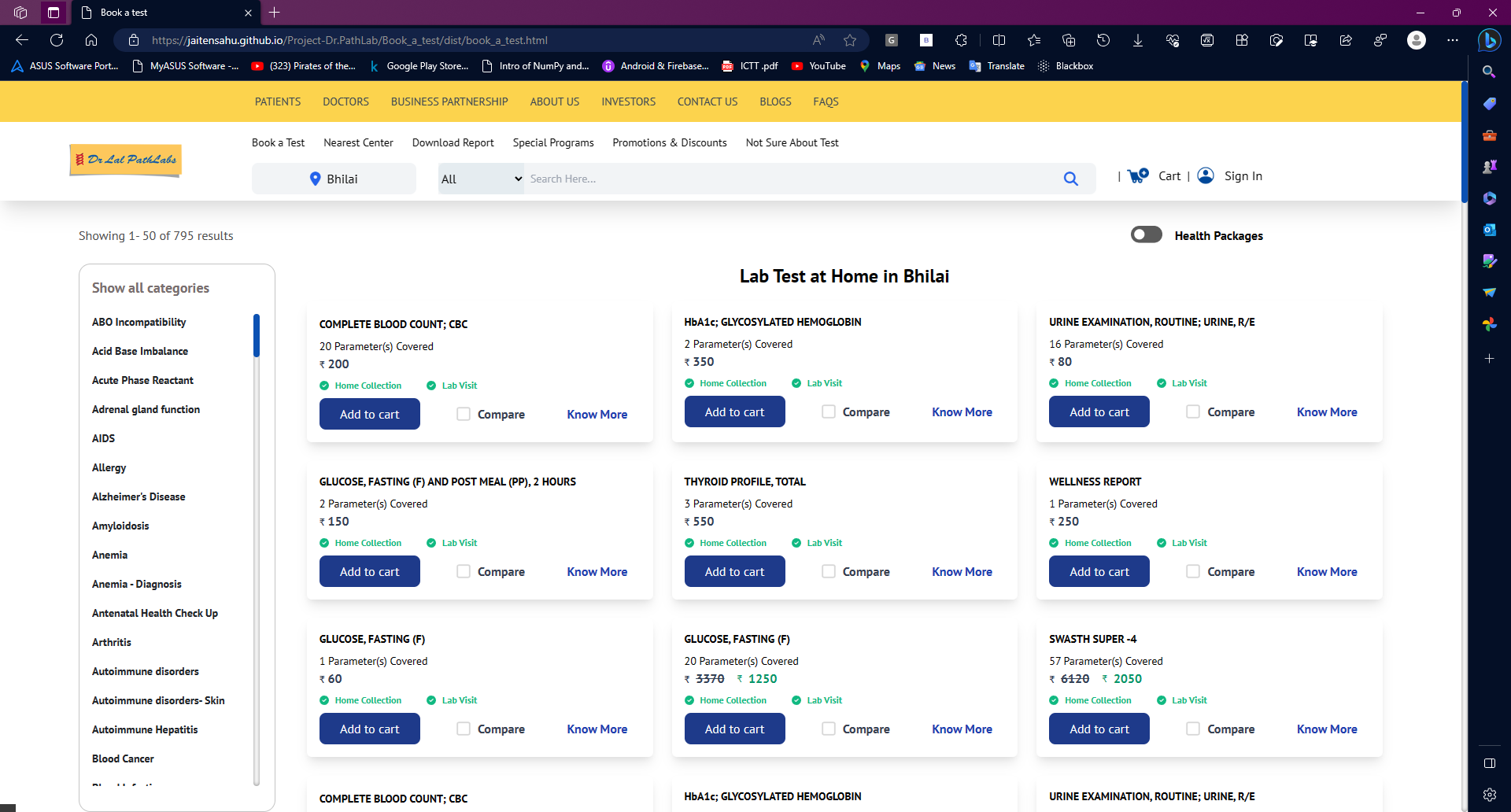Open the Downloads icon in the browser toolbar

[1138, 39]
